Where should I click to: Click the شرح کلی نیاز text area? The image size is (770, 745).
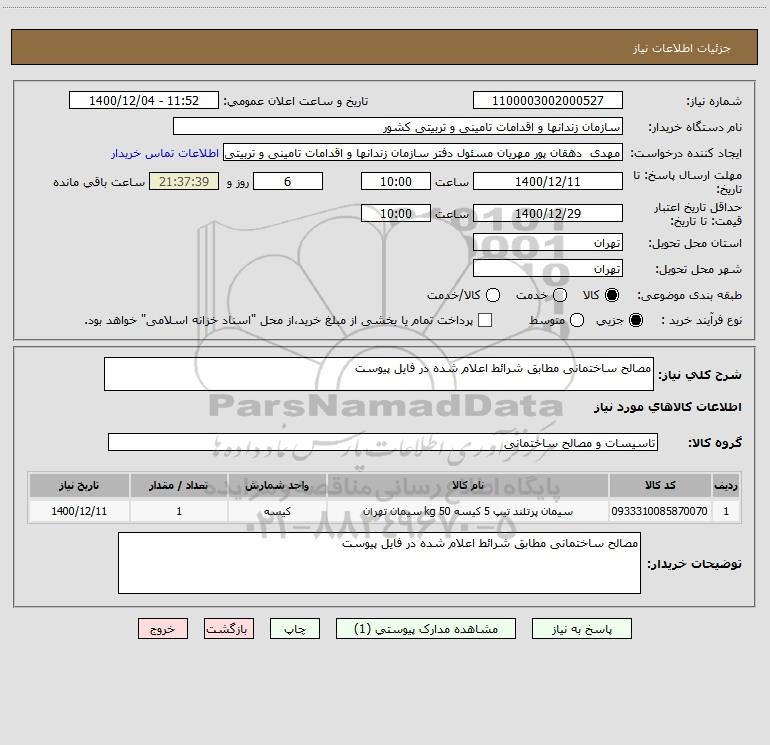tap(379, 374)
